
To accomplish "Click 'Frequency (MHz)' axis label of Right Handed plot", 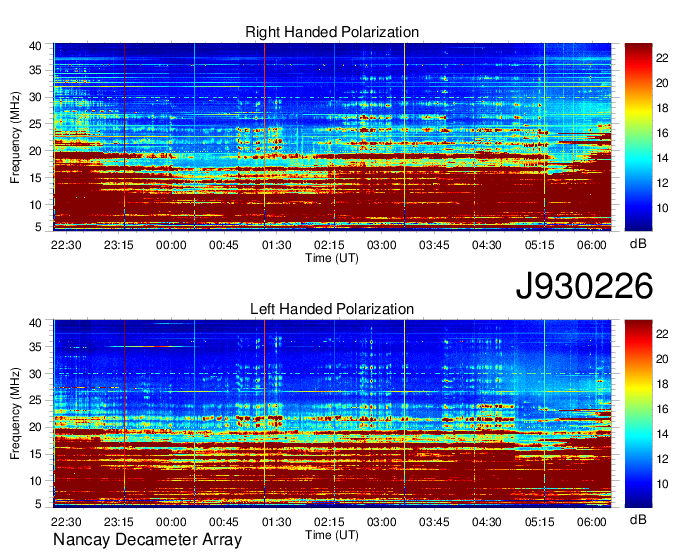I will coord(15,137).
